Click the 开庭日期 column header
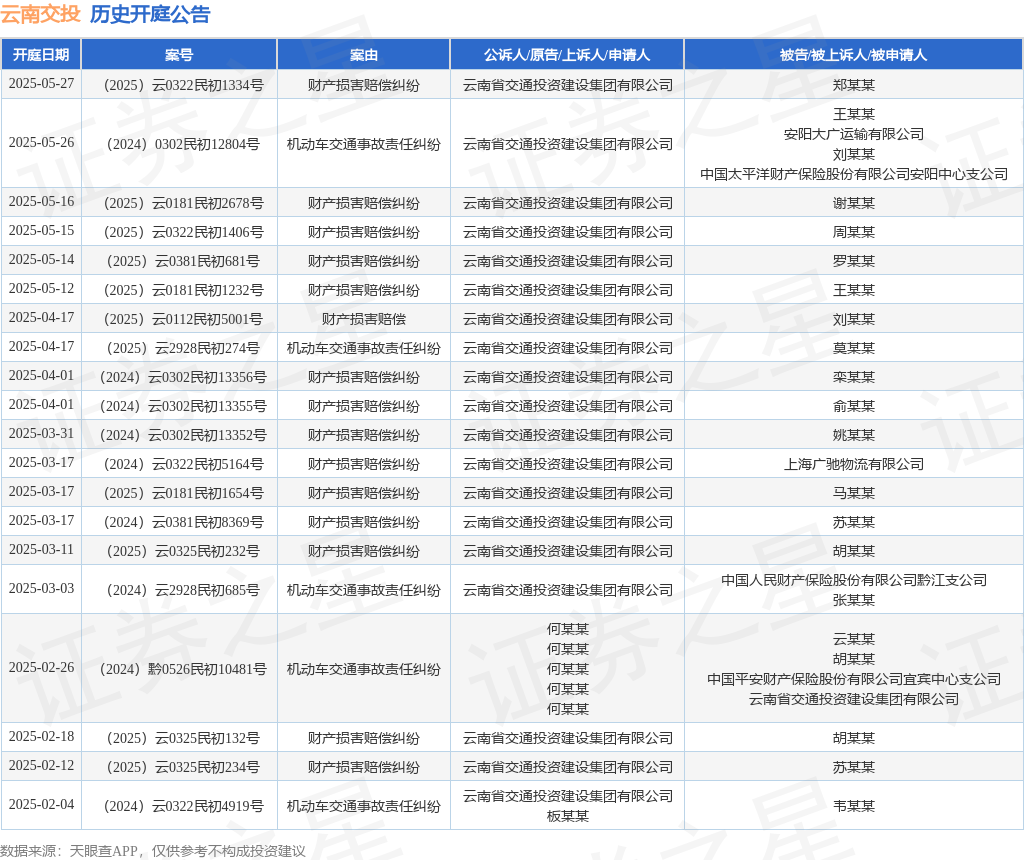Screen dimensions: 1024x860 tap(41, 55)
